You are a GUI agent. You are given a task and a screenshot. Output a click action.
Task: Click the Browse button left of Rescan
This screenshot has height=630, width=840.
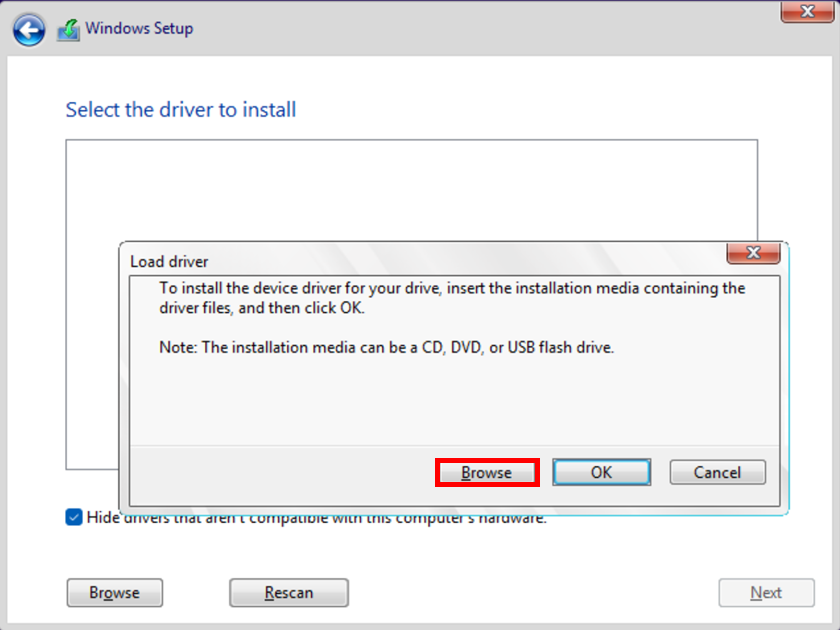(x=114, y=593)
